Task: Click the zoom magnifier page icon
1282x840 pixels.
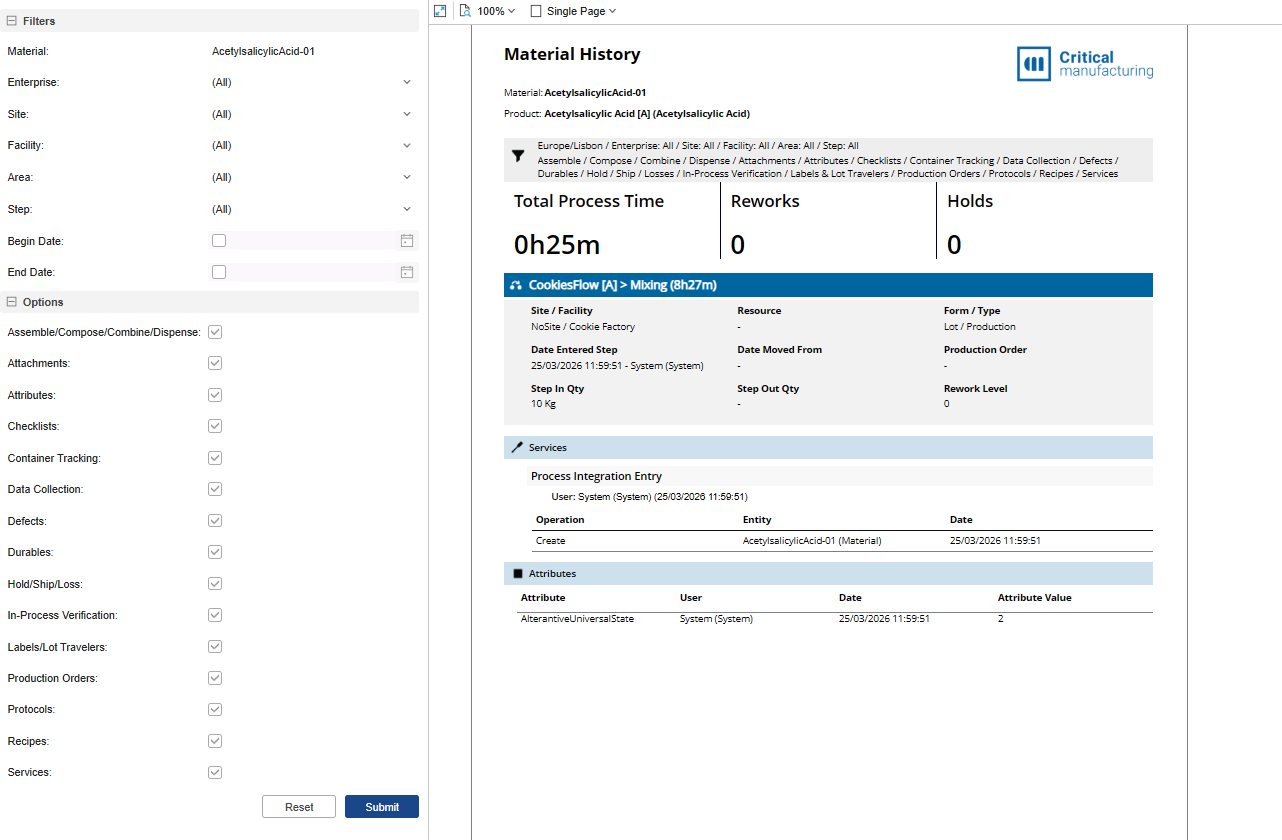Action: (465, 11)
